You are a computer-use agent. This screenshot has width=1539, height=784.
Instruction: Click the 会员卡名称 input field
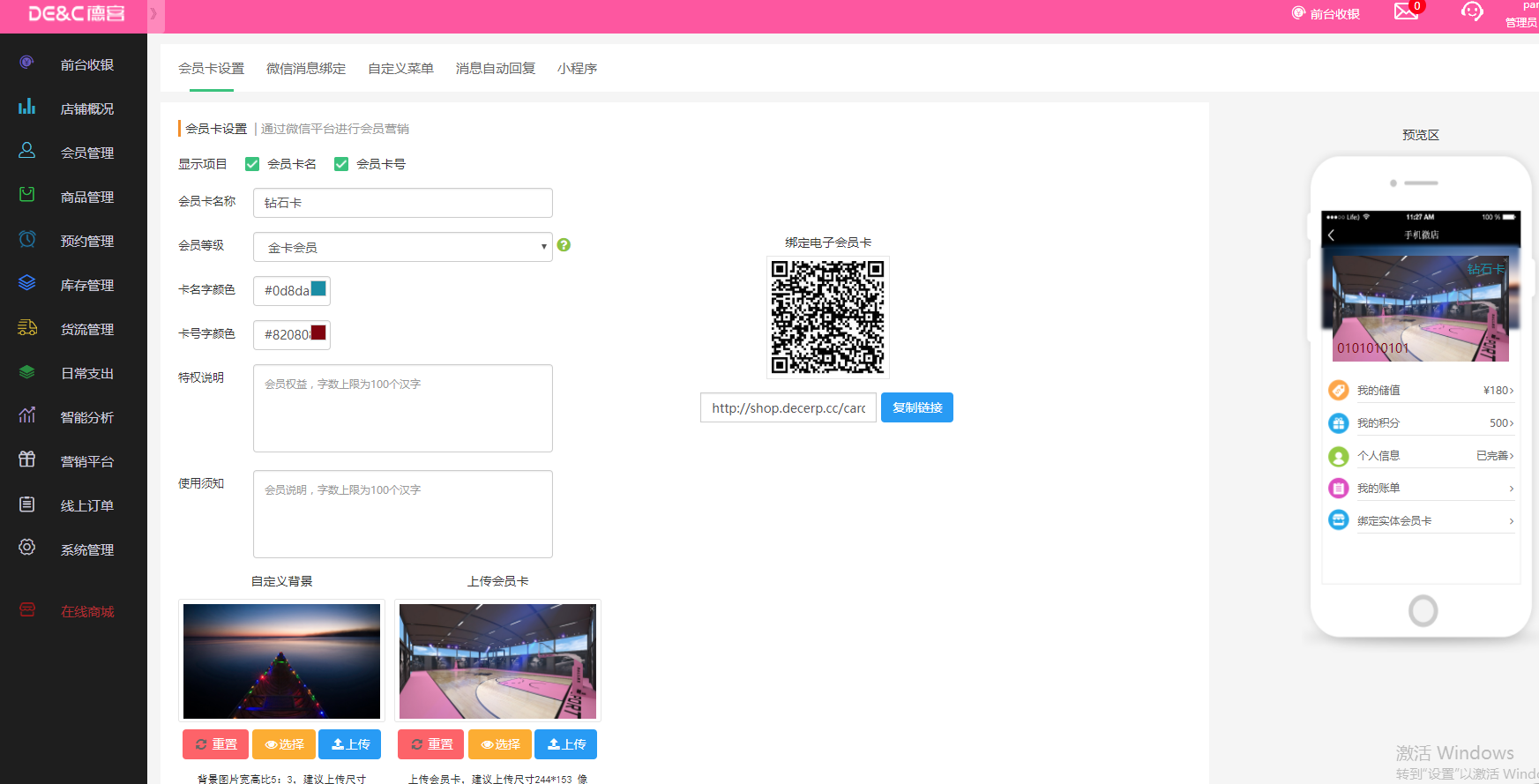[x=402, y=203]
